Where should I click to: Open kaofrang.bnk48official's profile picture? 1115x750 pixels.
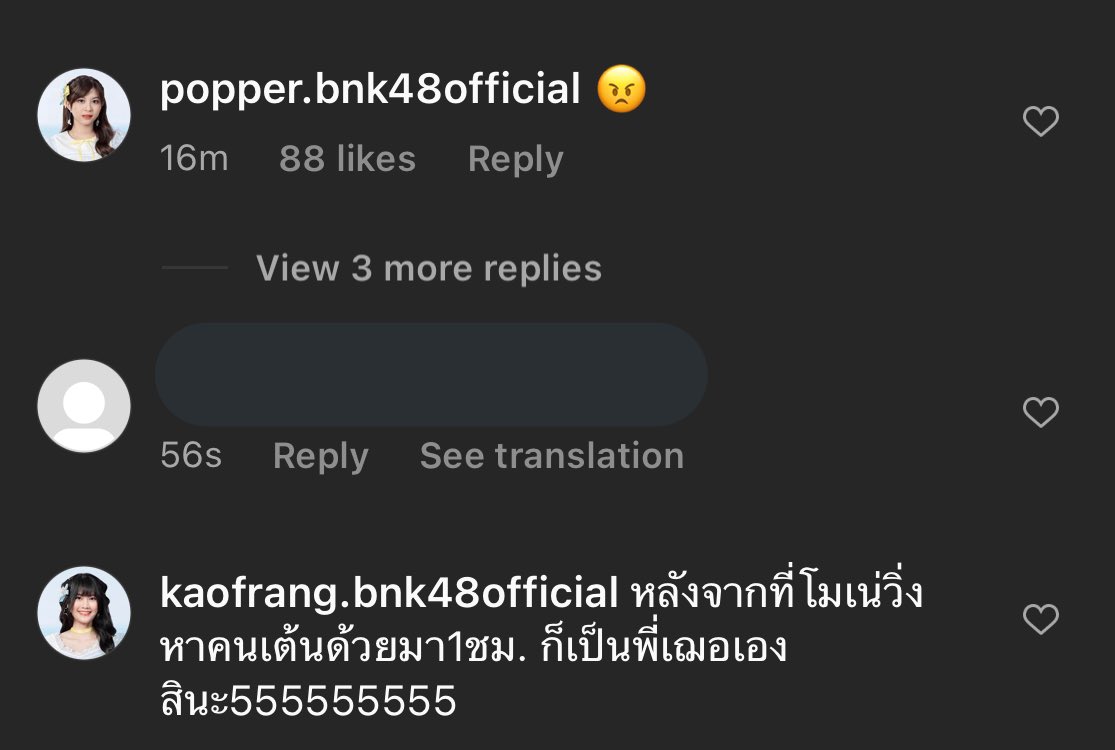click(x=84, y=613)
